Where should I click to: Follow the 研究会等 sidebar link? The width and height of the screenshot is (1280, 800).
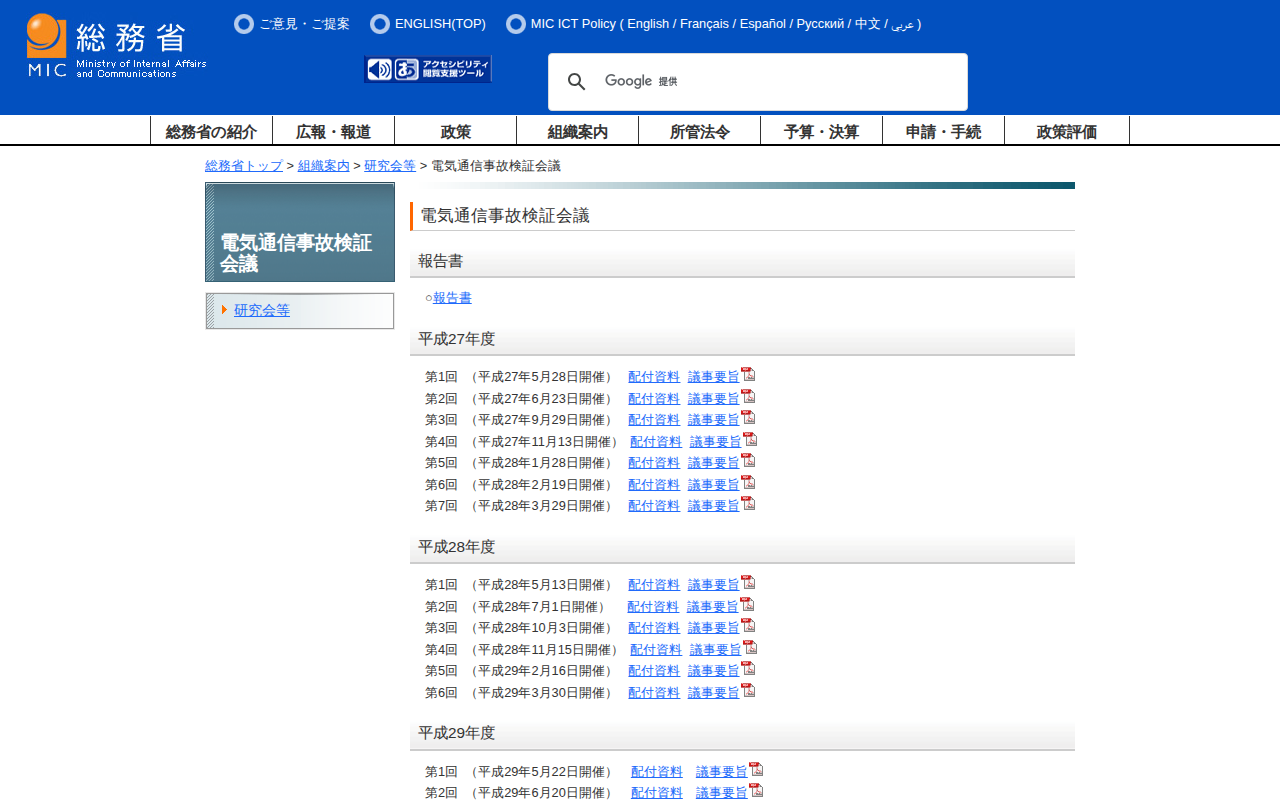click(x=262, y=310)
